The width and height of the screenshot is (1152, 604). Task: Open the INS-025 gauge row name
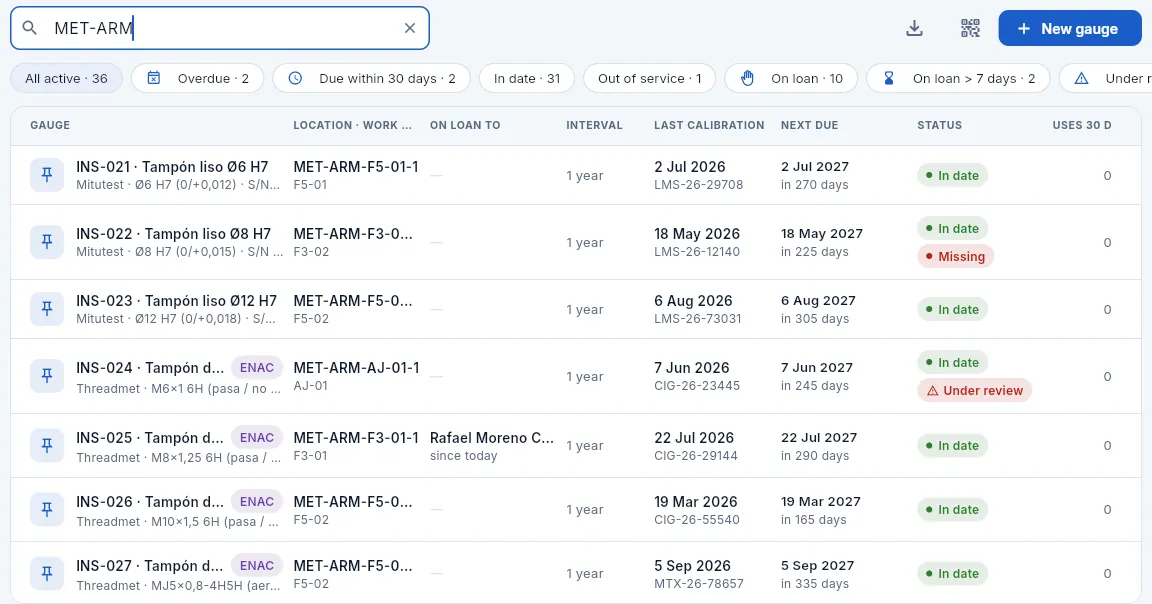click(150, 438)
